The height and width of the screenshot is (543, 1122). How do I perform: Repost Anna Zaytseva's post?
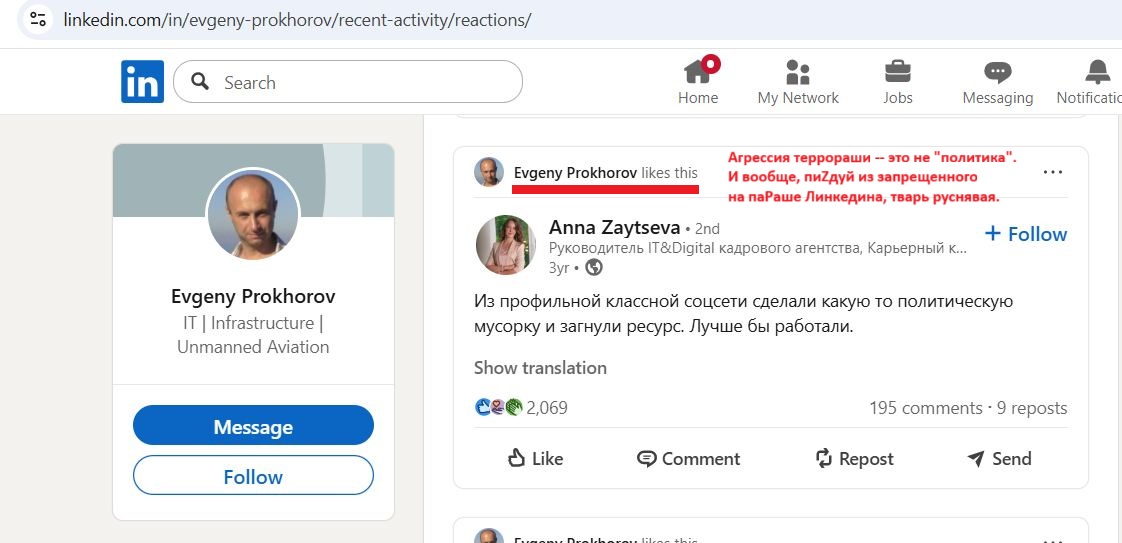point(854,458)
